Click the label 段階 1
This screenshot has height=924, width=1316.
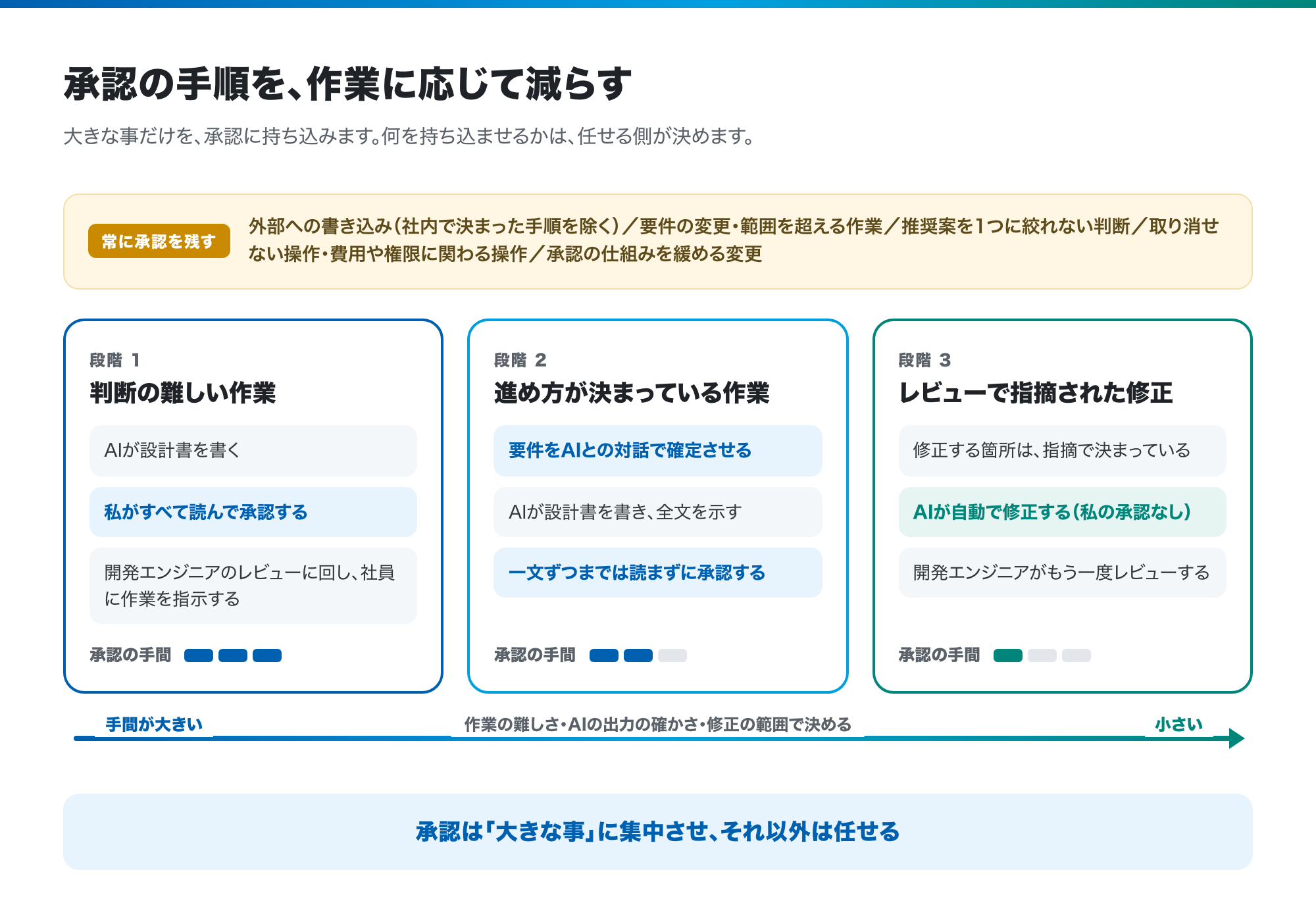114,360
